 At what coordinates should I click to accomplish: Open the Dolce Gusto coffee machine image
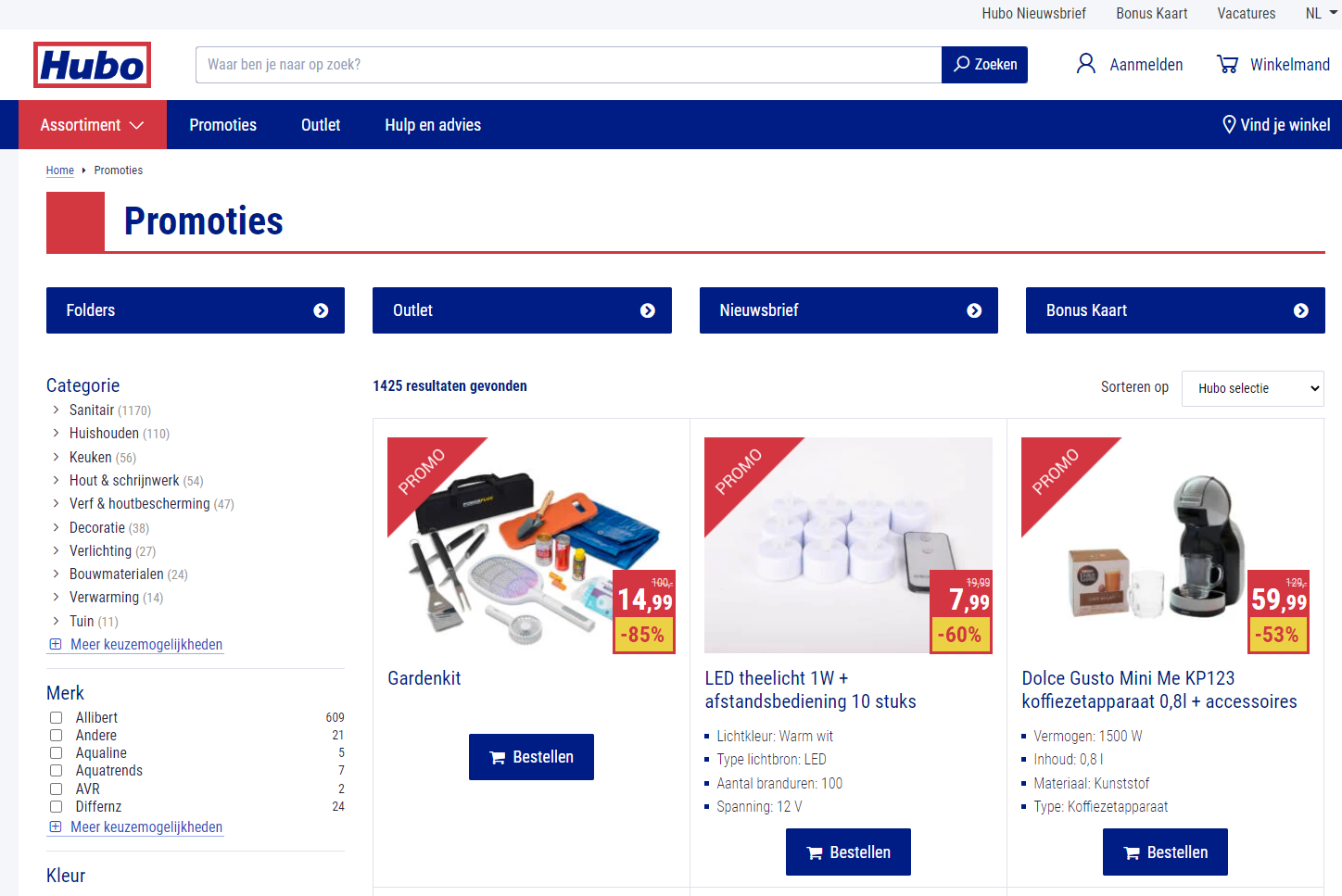1165,545
